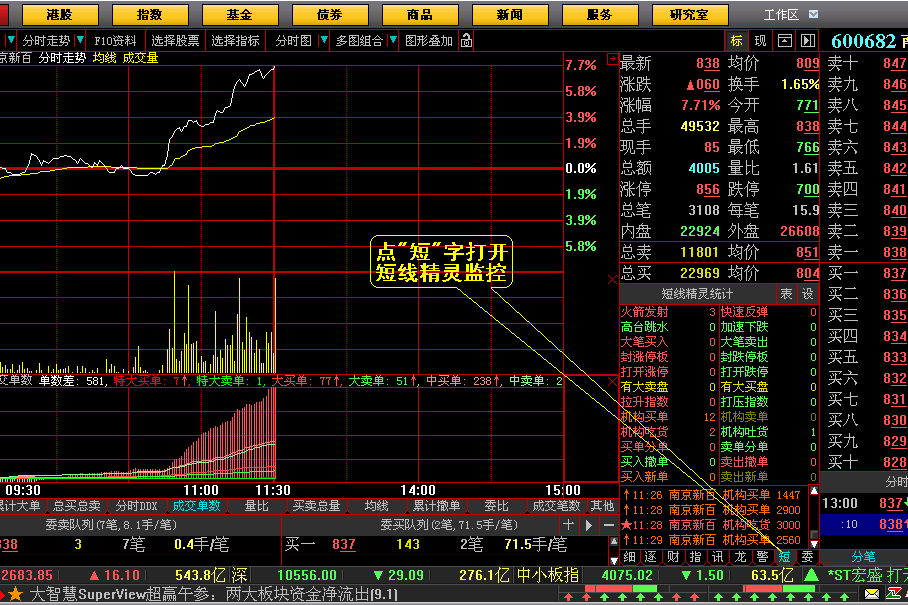908x605 pixels.
Task: Click the lock icon beside 图形叠加
Action: coord(466,41)
